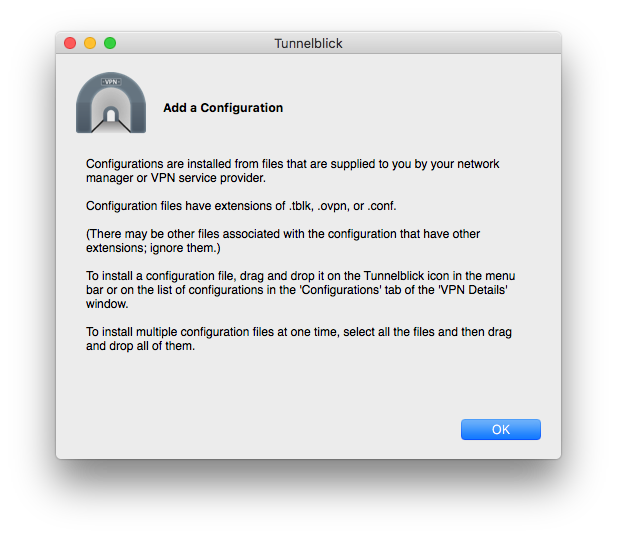Close the Tunnelblick window with the red button
The width and height of the screenshot is (617, 539).
point(70,43)
